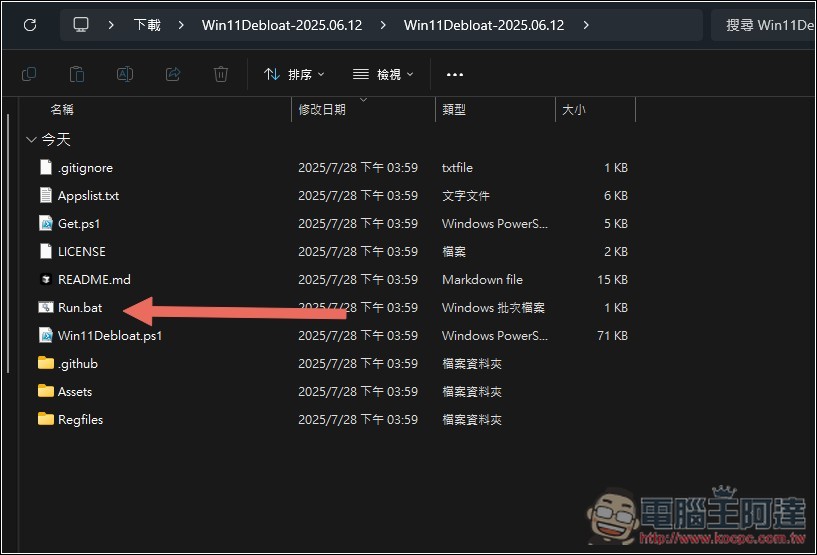Click the 5 KB size cell

coord(616,224)
